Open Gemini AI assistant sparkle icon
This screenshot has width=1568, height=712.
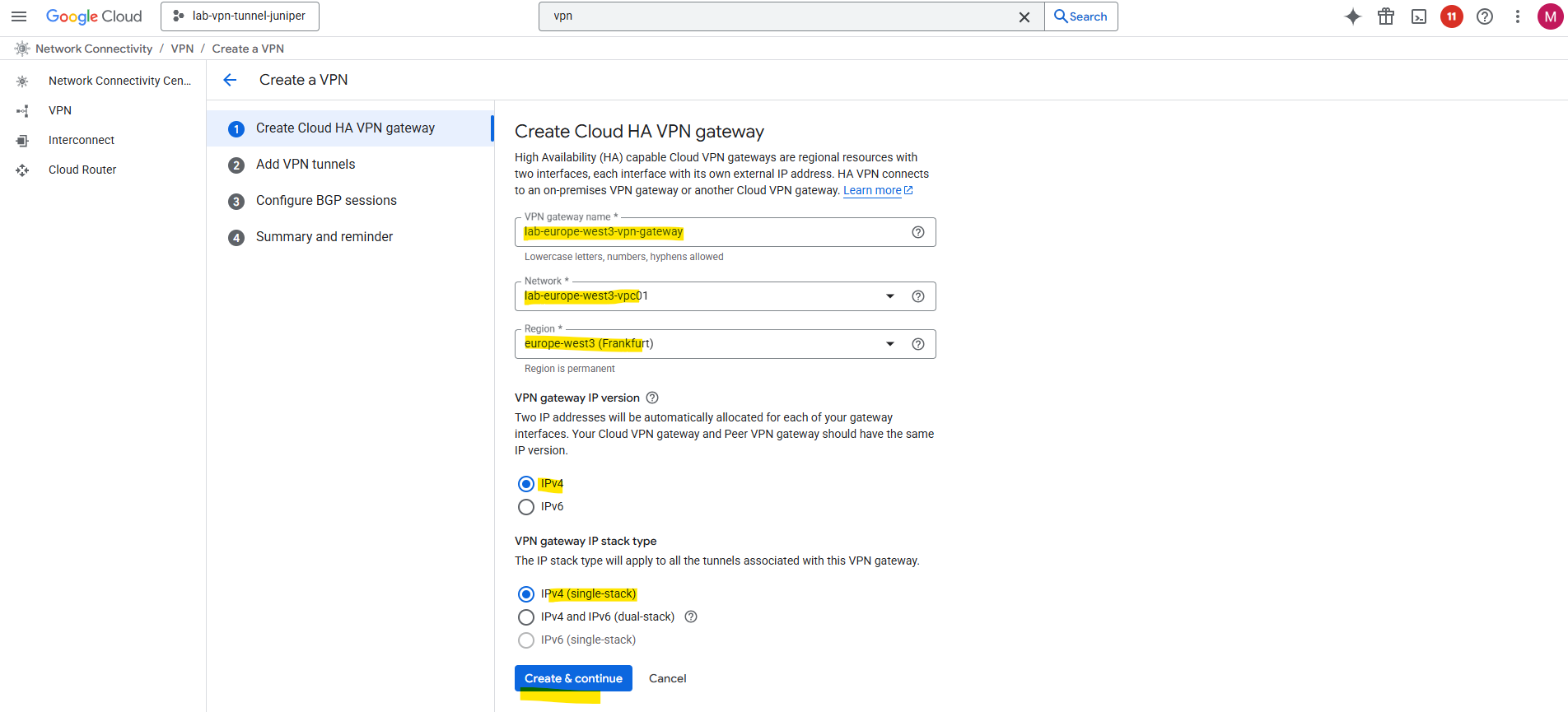tap(1353, 16)
